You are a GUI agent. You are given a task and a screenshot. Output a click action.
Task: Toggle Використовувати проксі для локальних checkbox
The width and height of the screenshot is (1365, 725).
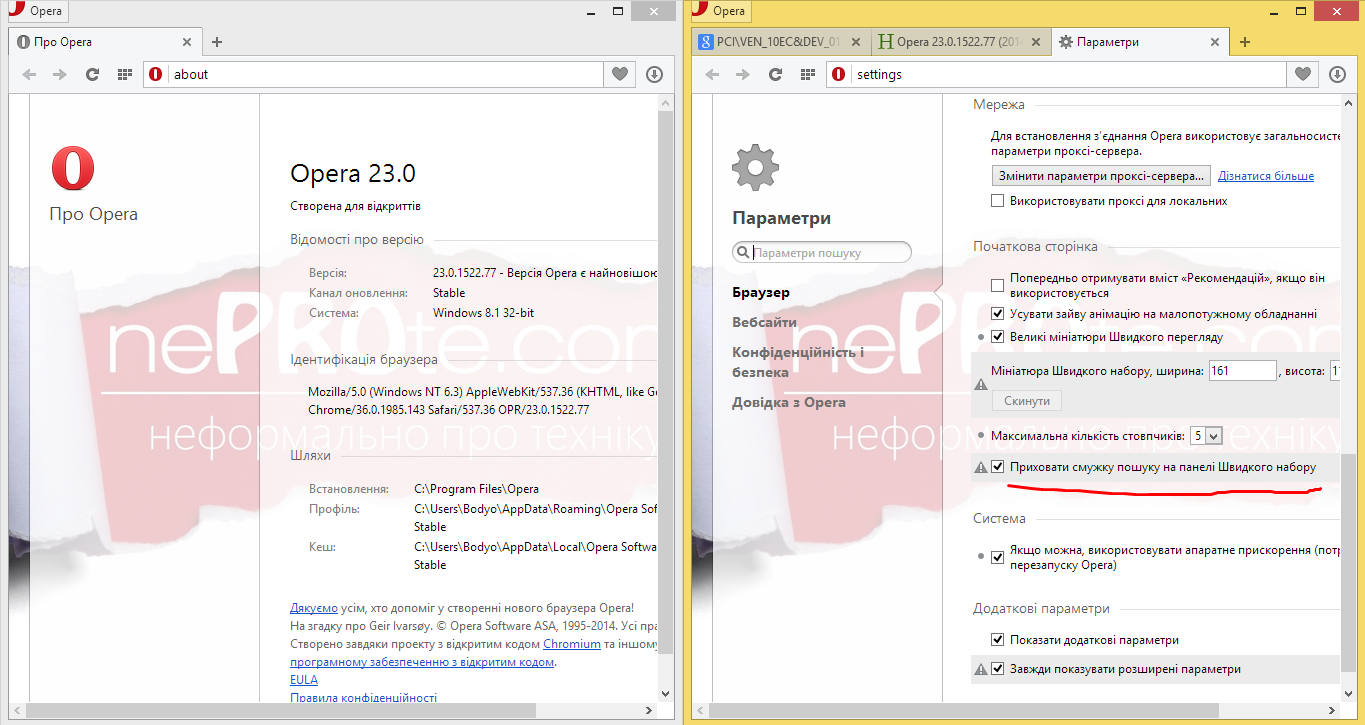(997, 201)
